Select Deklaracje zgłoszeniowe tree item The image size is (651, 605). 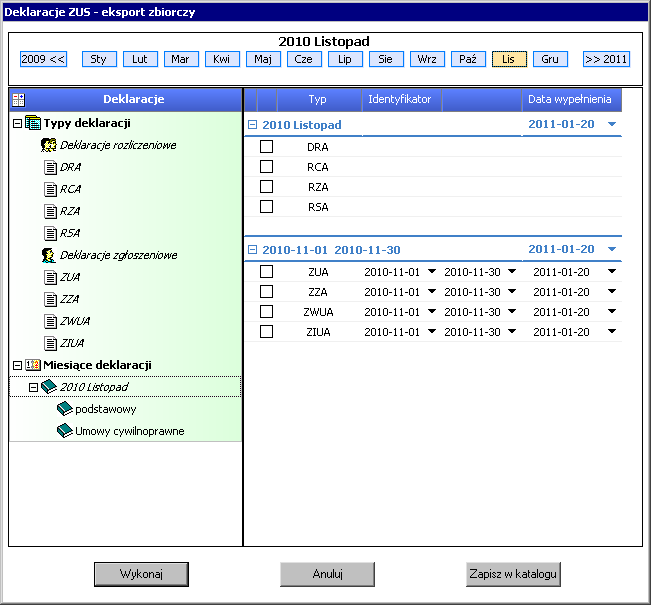tap(118, 255)
